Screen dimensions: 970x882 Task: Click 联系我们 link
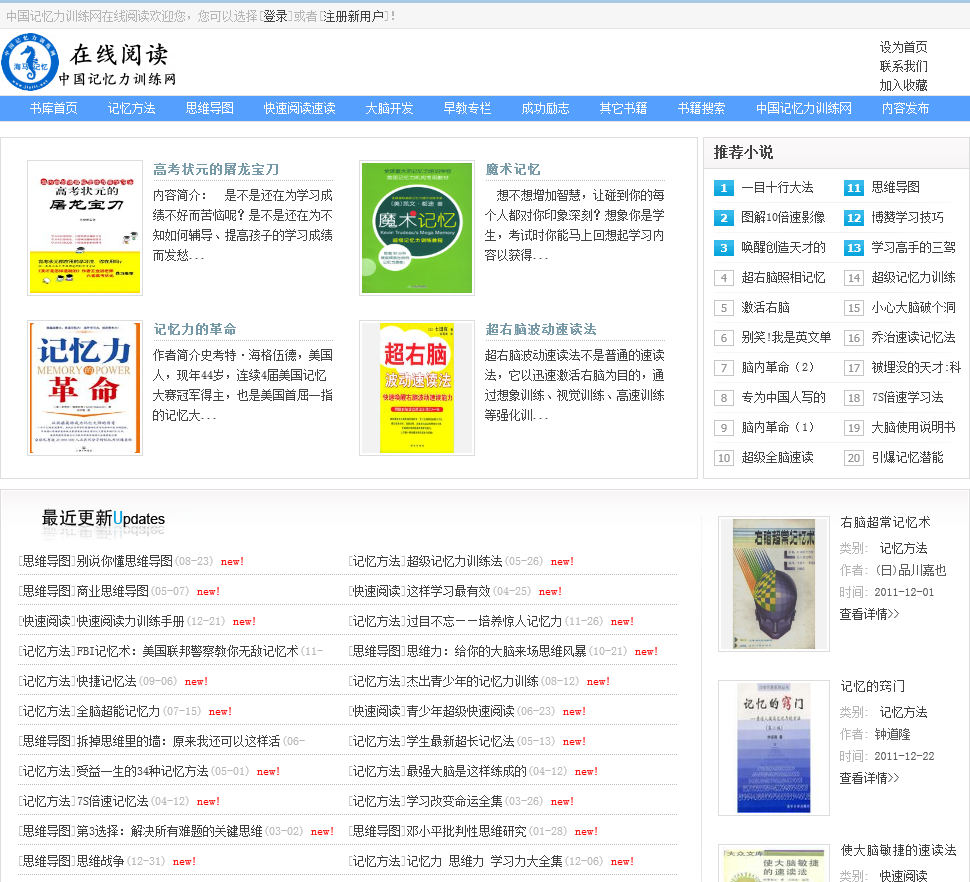[x=903, y=66]
